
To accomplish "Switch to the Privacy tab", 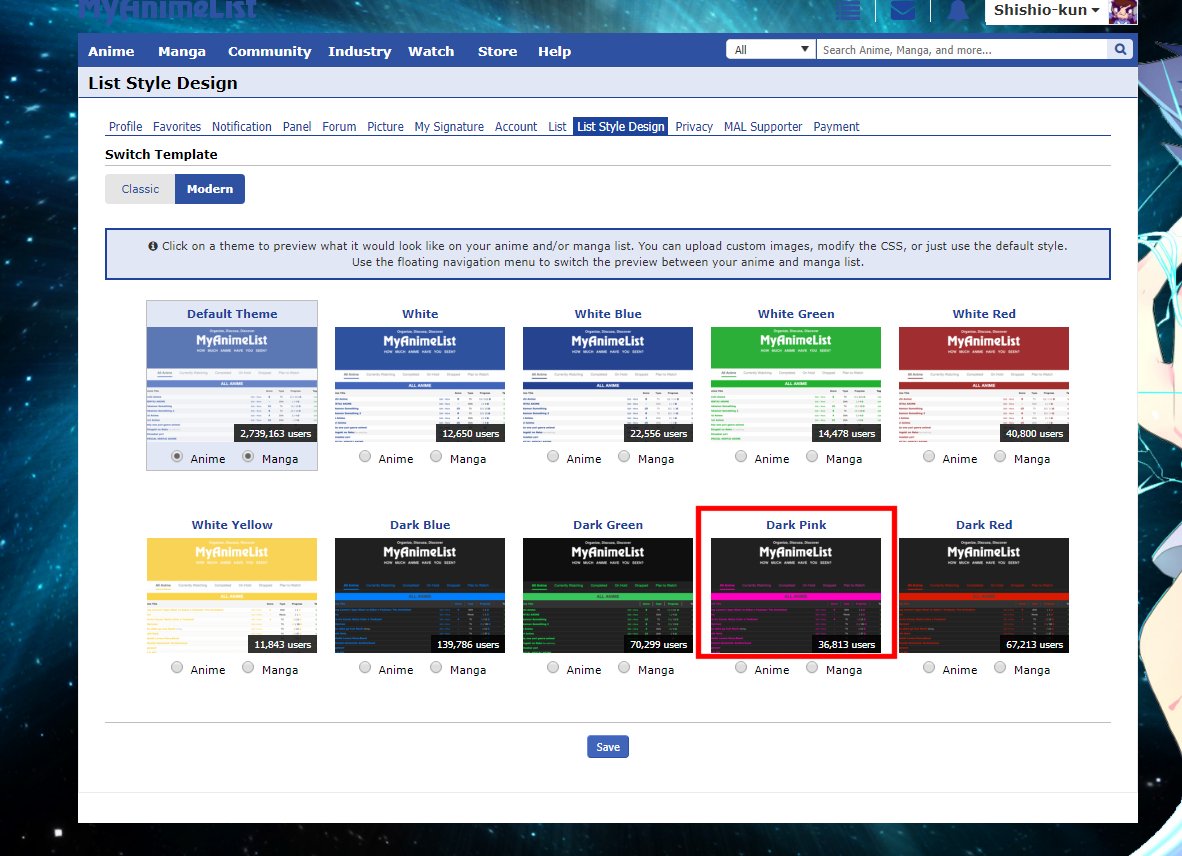I will (x=694, y=127).
